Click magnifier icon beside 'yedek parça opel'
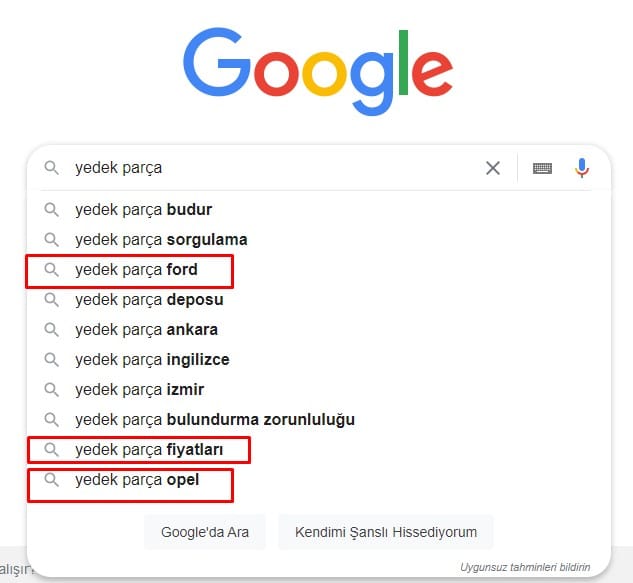 pos(52,480)
